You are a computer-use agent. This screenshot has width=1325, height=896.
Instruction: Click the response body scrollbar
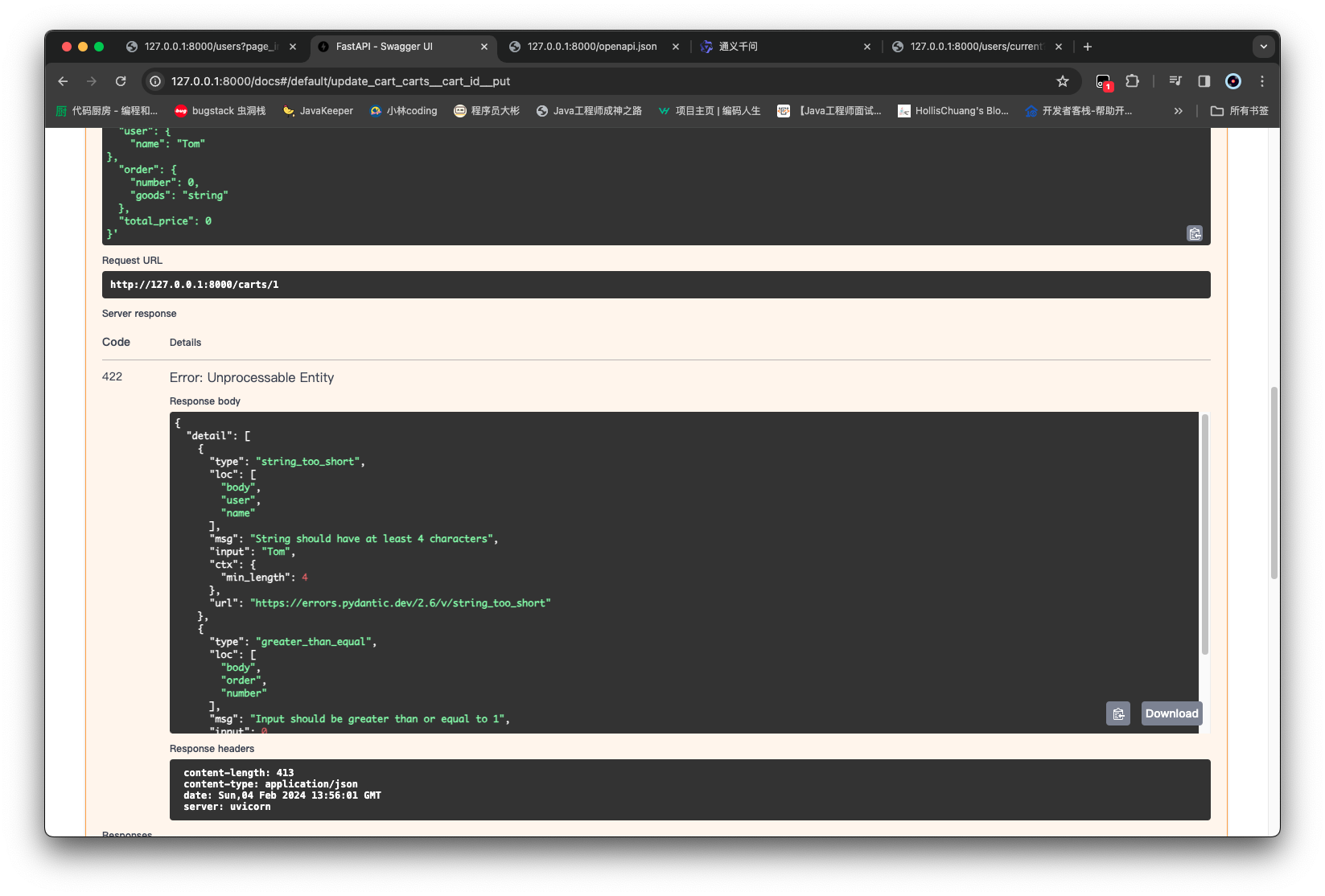pyautogui.click(x=1204, y=534)
